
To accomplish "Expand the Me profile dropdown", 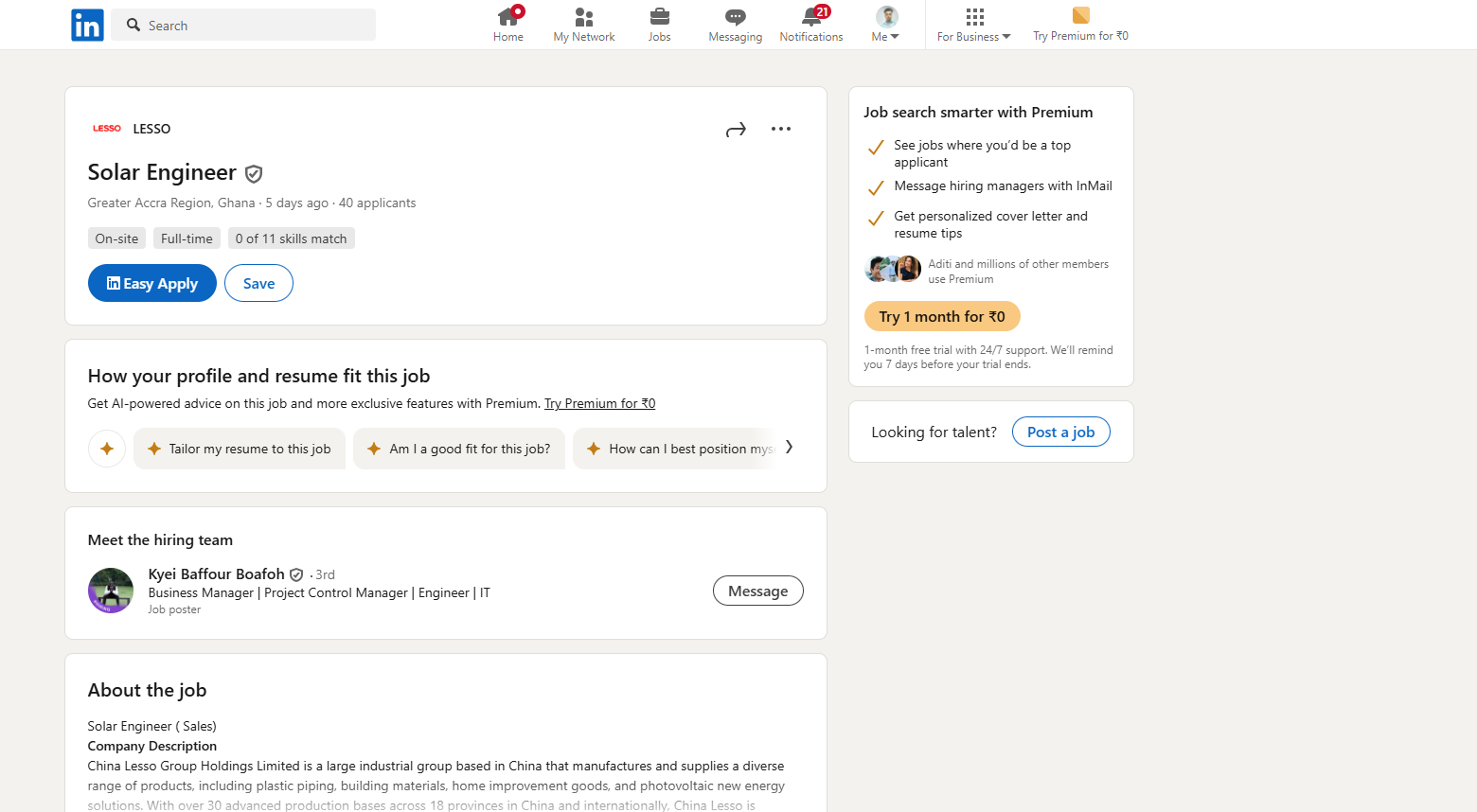I will coord(886,25).
